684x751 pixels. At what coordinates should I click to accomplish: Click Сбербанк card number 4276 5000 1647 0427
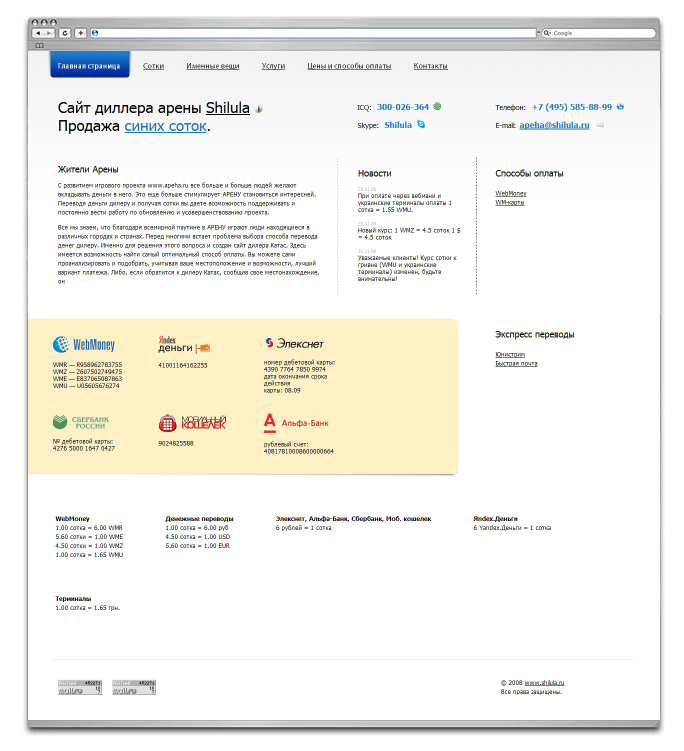click(84, 448)
